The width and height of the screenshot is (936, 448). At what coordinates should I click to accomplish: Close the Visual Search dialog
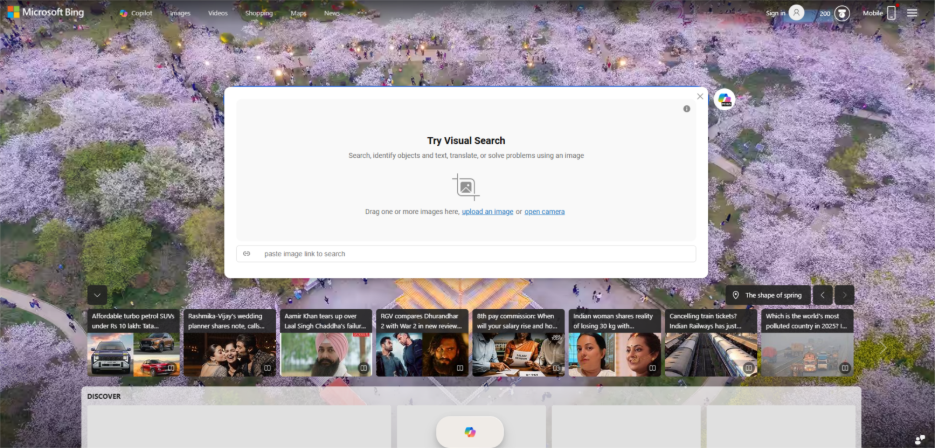[x=700, y=96]
